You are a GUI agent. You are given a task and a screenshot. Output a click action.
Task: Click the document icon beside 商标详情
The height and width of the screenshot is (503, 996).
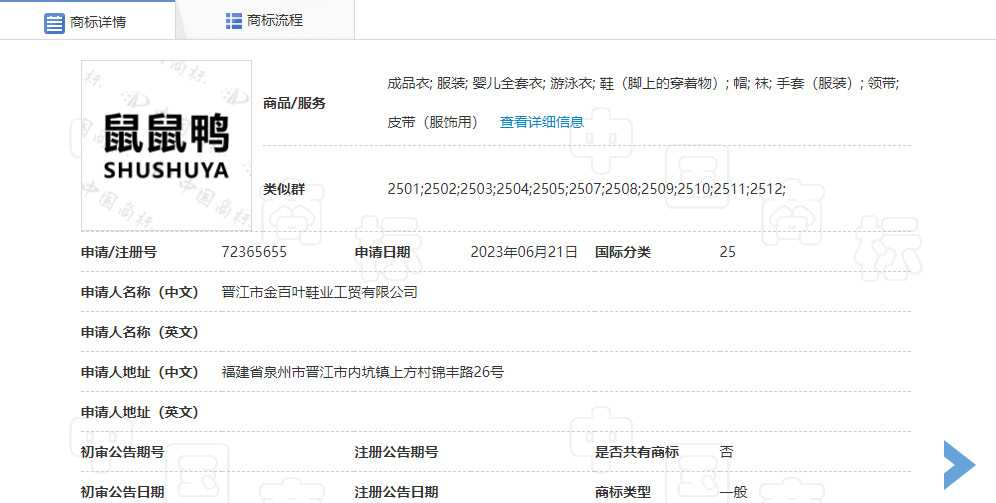(x=54, y=22)
